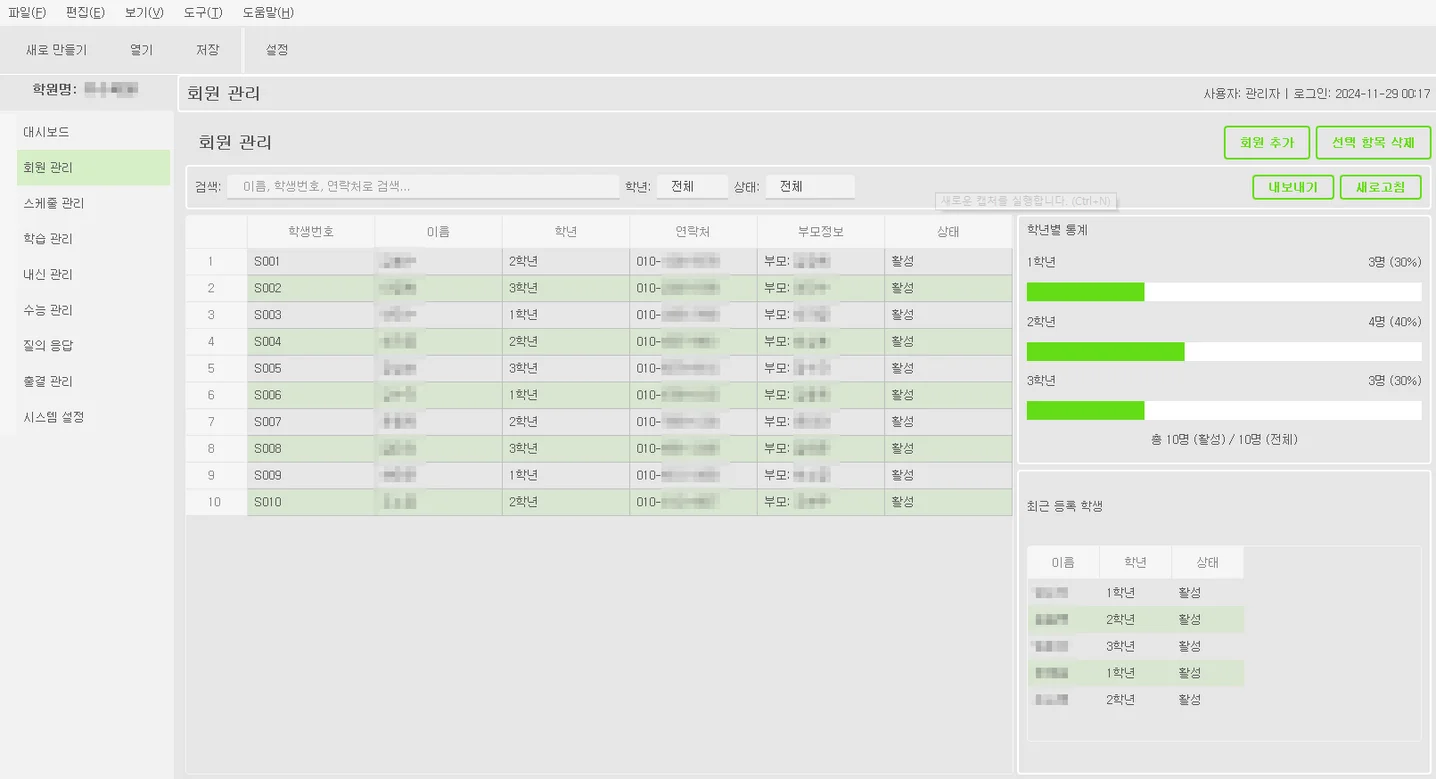Open the 도구 menu

tap(203, 13)
